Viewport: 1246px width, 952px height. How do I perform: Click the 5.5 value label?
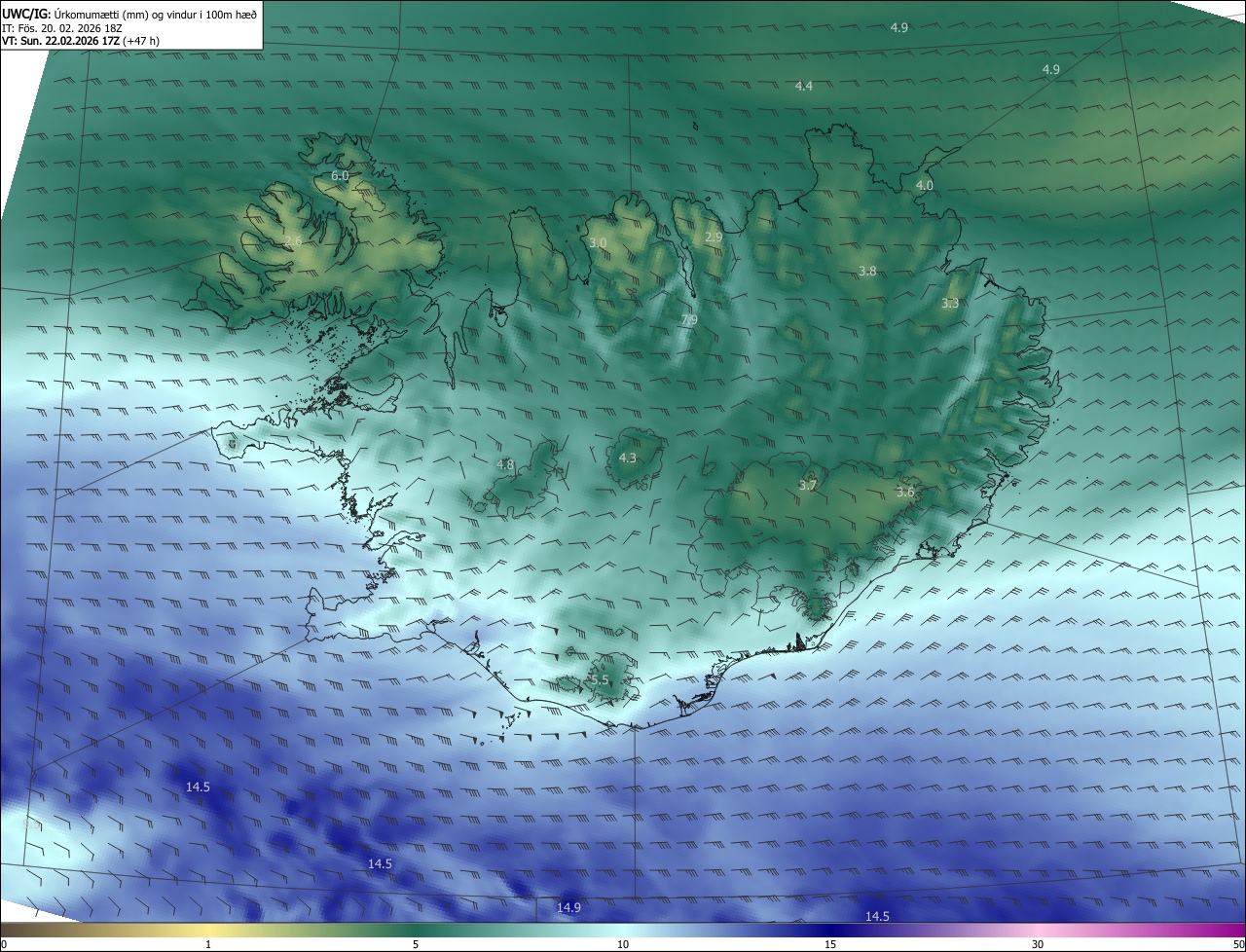point(600,680)
